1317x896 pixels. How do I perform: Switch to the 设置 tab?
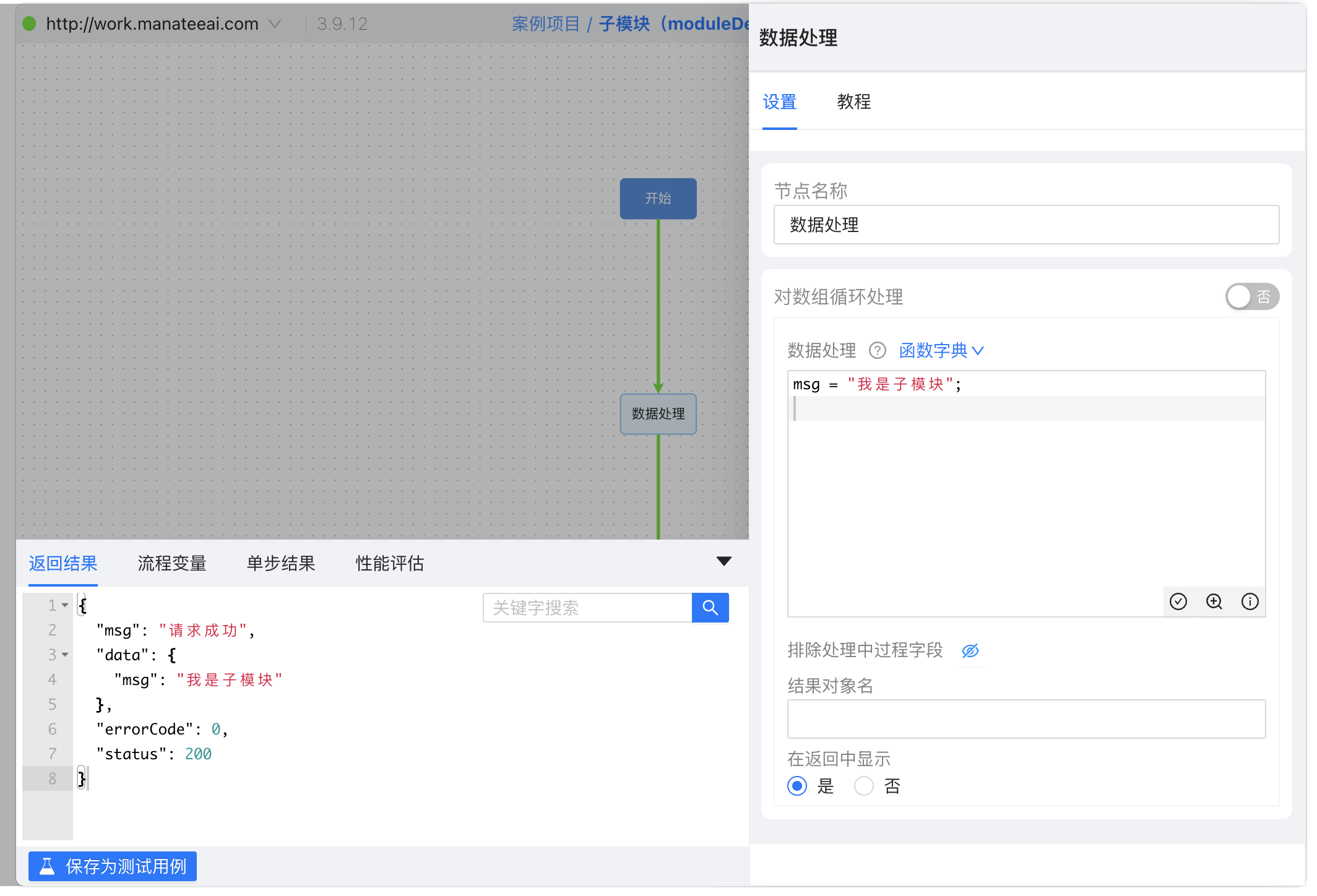(x=780, y=102)
